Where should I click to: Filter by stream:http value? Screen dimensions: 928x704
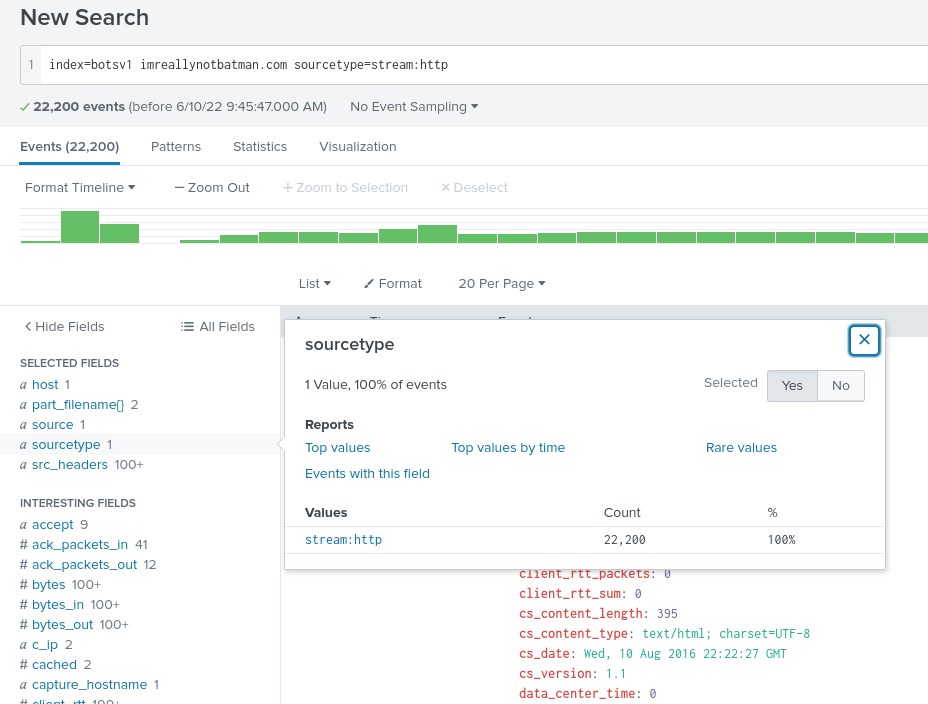343,540
